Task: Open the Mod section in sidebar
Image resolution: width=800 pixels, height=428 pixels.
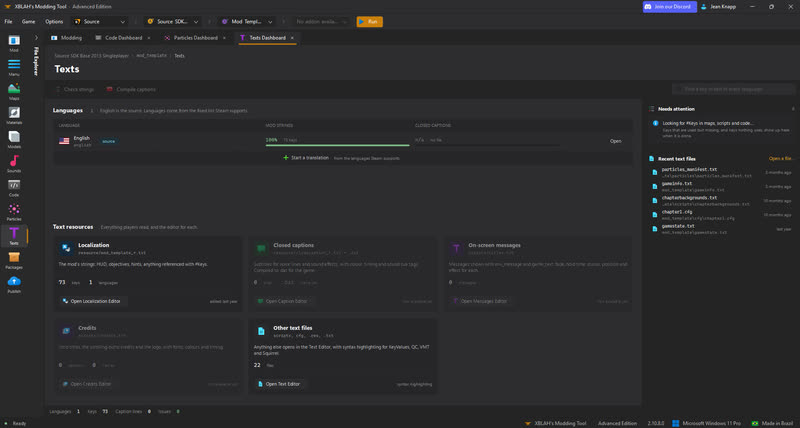Action: click(x=14, y=43)
